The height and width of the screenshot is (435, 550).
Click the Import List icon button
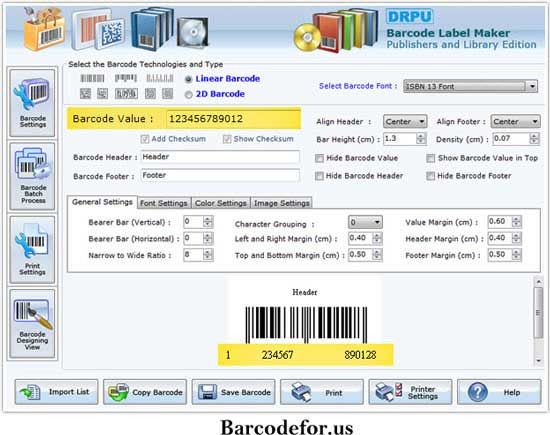(56, 392)
